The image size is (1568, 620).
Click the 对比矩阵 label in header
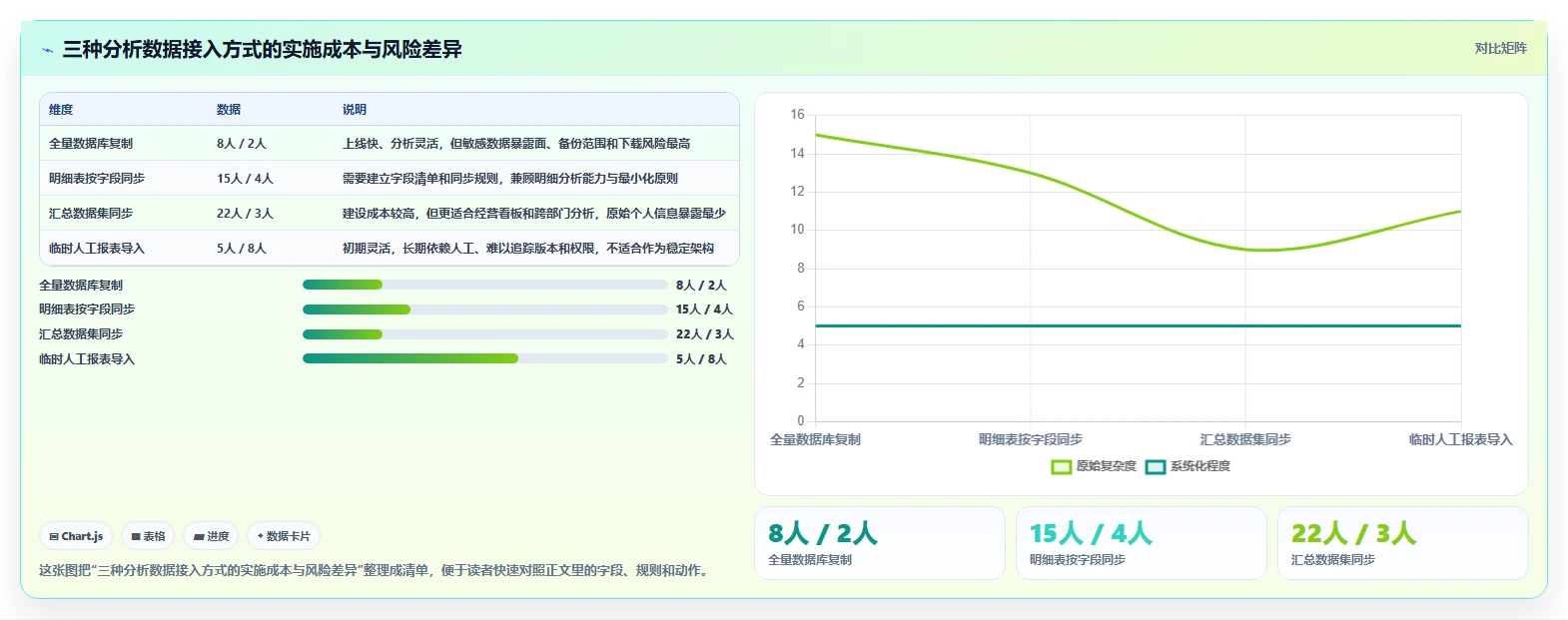click(1500, 48)
